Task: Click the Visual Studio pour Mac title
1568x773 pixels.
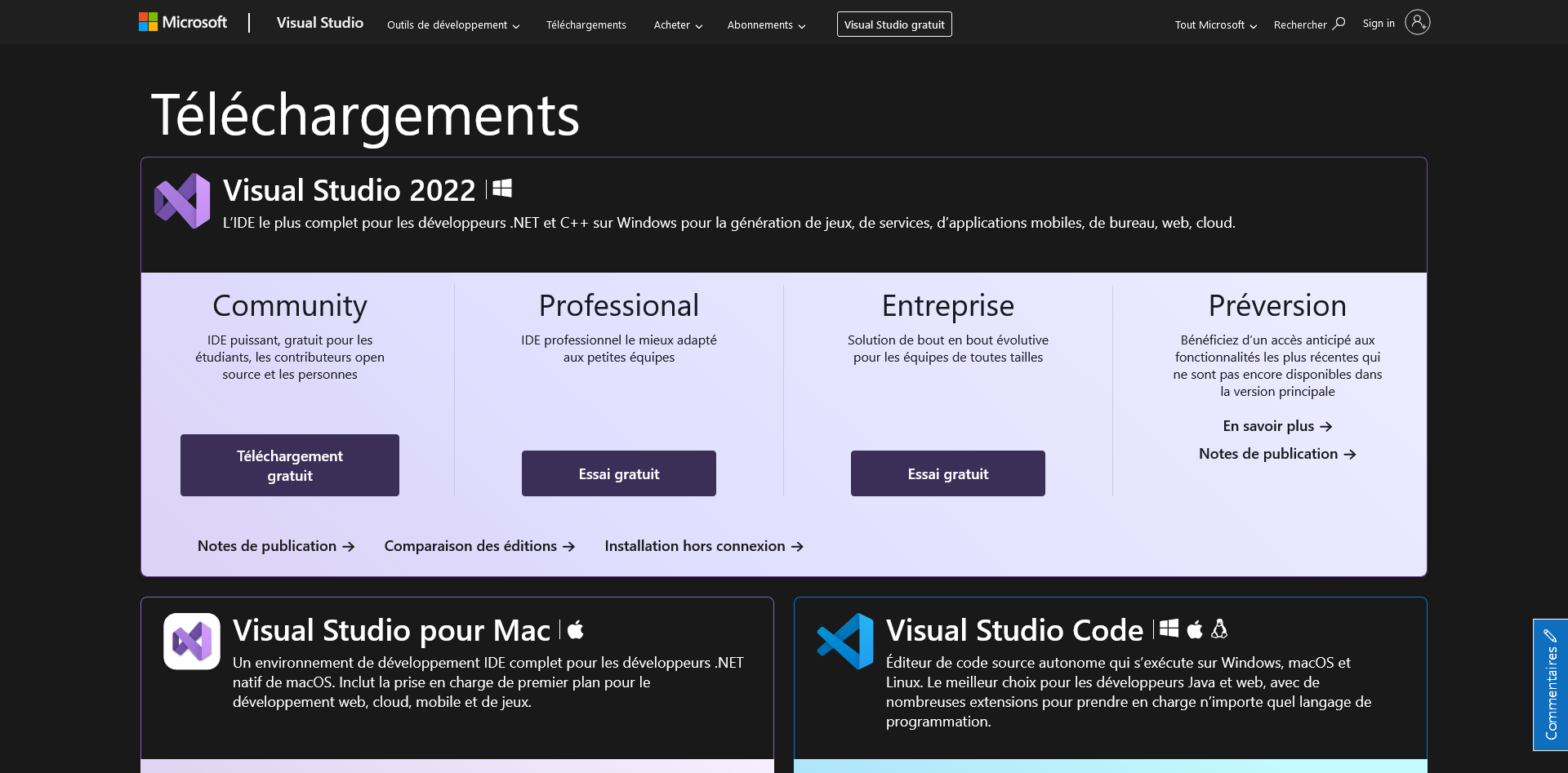Action: tap(391, 630)
